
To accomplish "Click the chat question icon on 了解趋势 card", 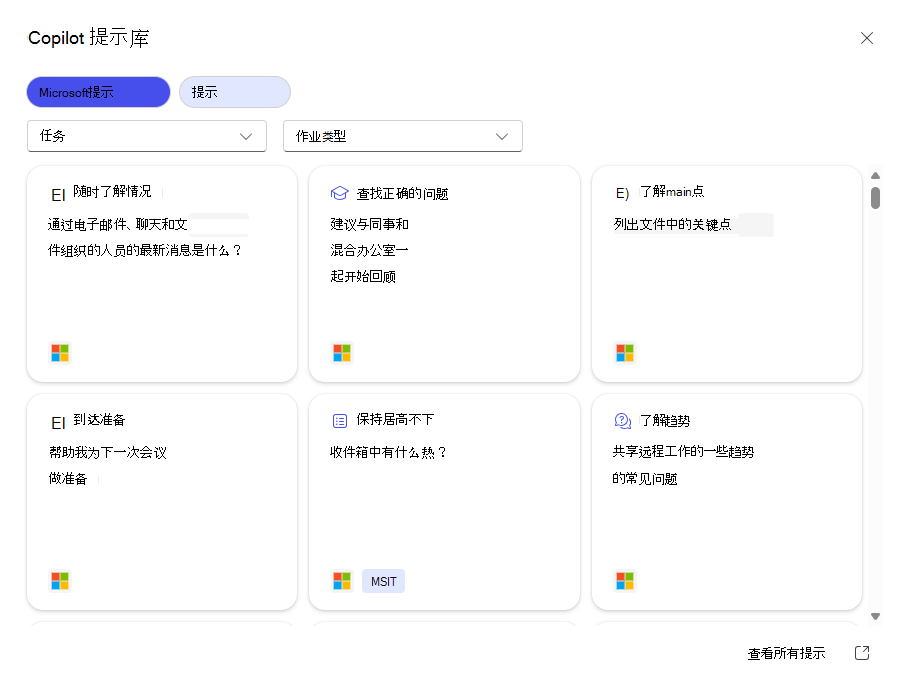I will (x=622, y=421).
